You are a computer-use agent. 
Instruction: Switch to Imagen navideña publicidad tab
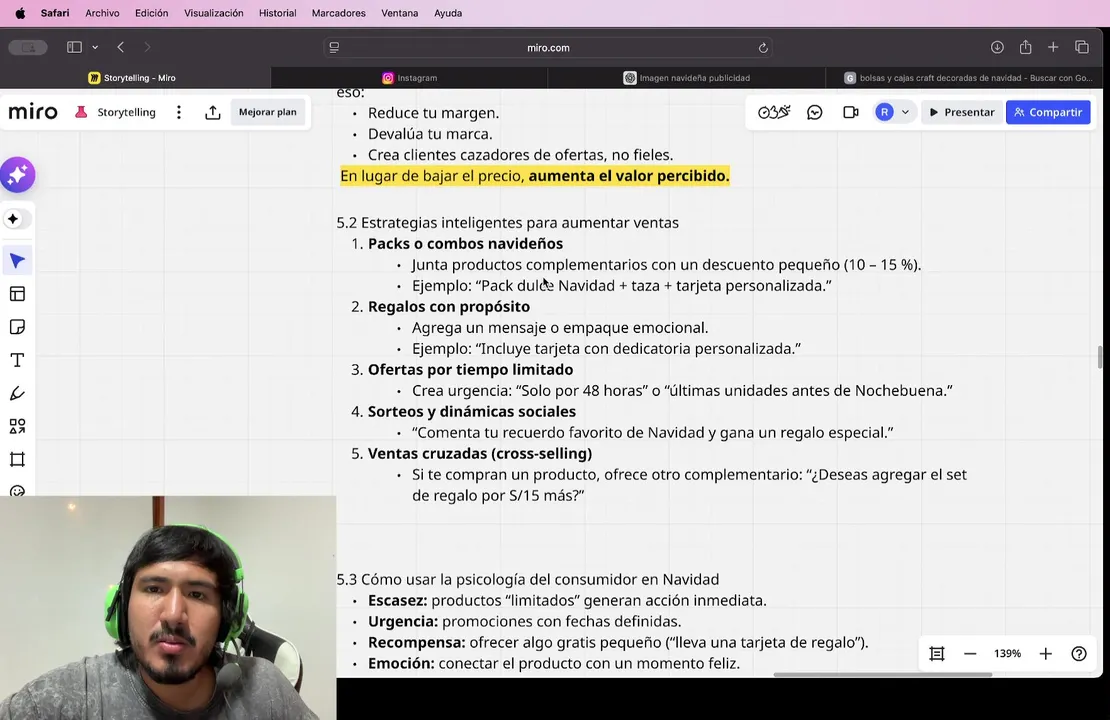pos(686,78)
